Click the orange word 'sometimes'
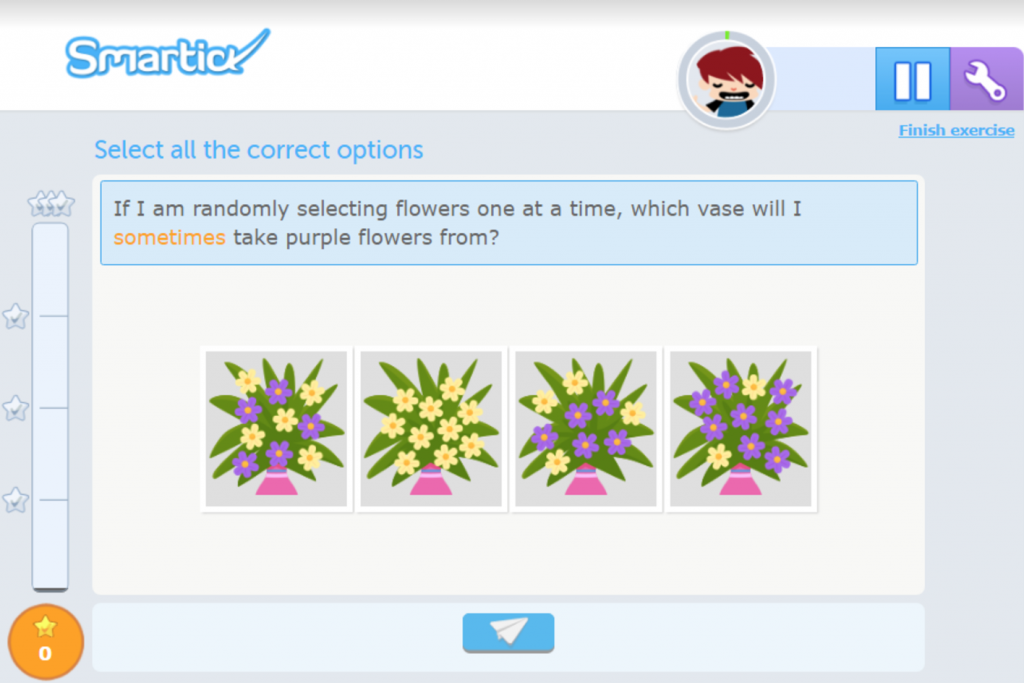1024x683 pixels. pyautogui.click(x=169, y=238)
